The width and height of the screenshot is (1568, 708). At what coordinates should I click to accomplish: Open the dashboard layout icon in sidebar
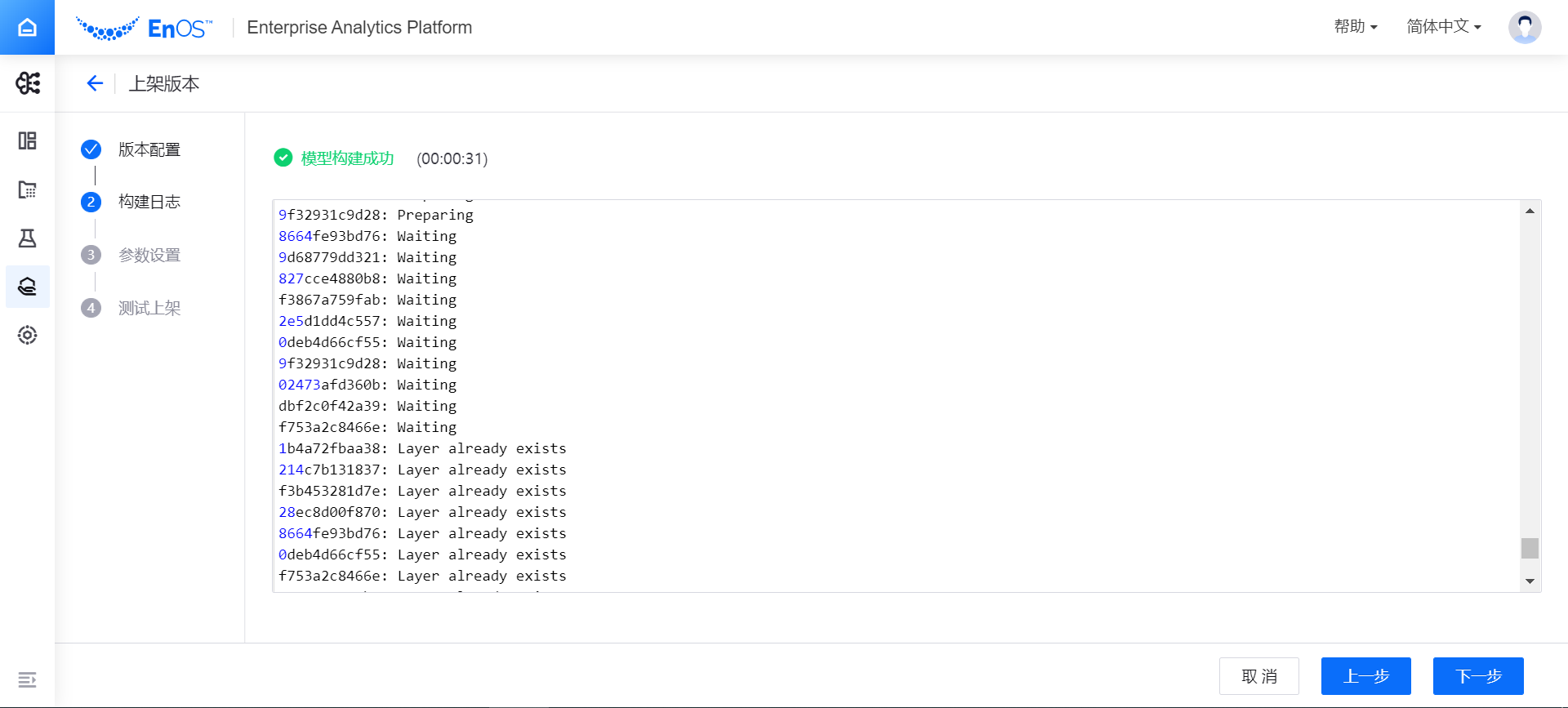click(28, 140)
